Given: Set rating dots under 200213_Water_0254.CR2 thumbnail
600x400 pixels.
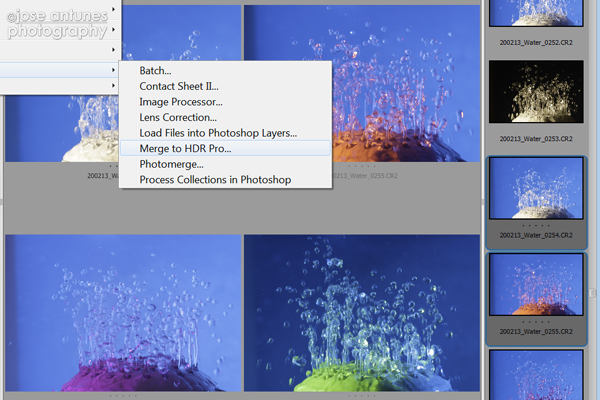Looking at the screenshot, I should [x=536, y=225].
